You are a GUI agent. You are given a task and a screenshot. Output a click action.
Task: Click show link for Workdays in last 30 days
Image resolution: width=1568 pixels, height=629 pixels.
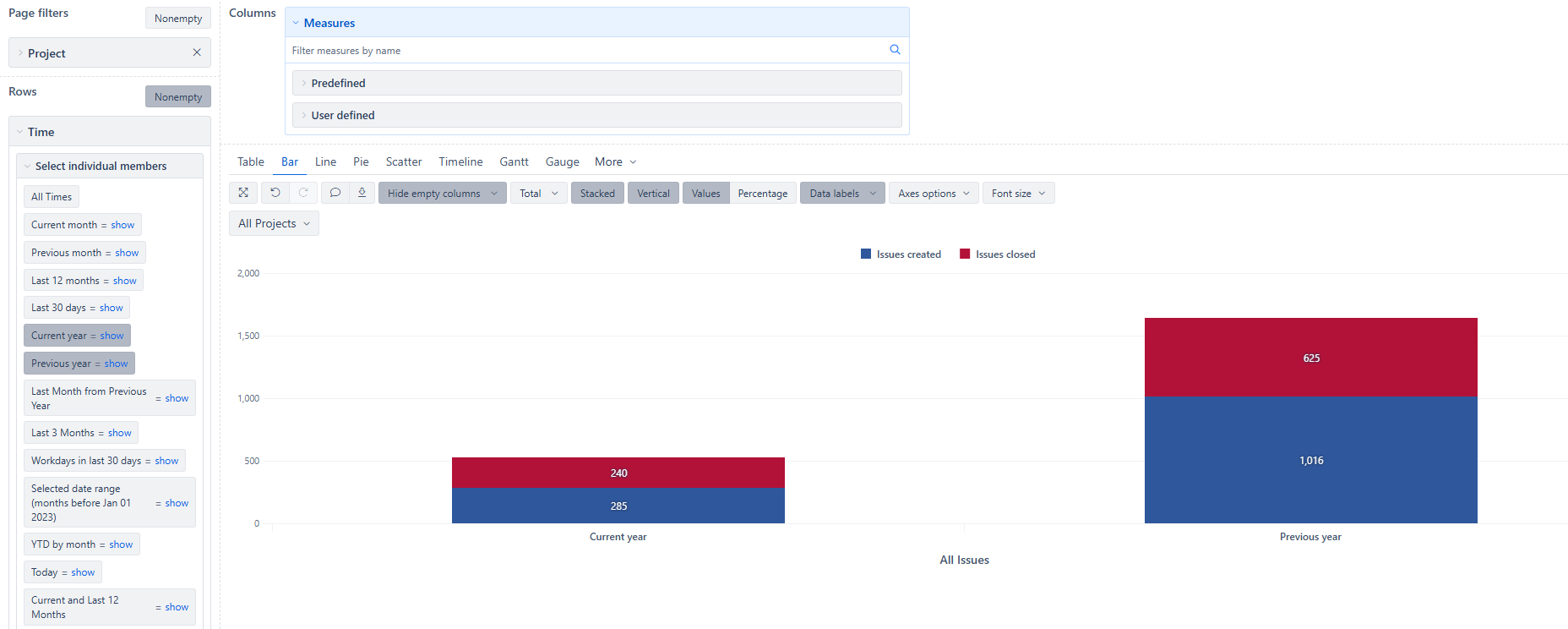pos(166,461)
